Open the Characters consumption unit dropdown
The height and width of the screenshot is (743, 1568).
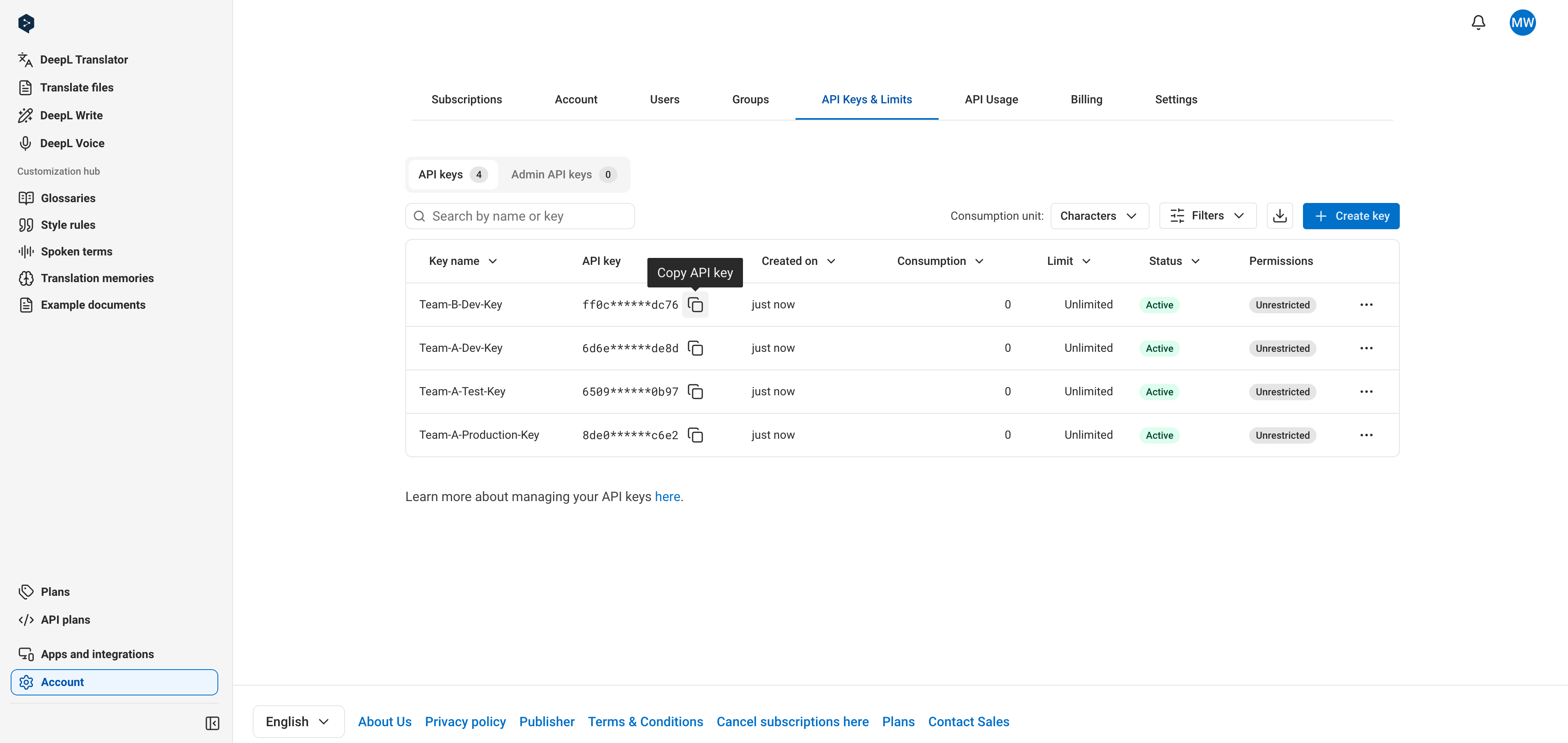pos(1099,216)
